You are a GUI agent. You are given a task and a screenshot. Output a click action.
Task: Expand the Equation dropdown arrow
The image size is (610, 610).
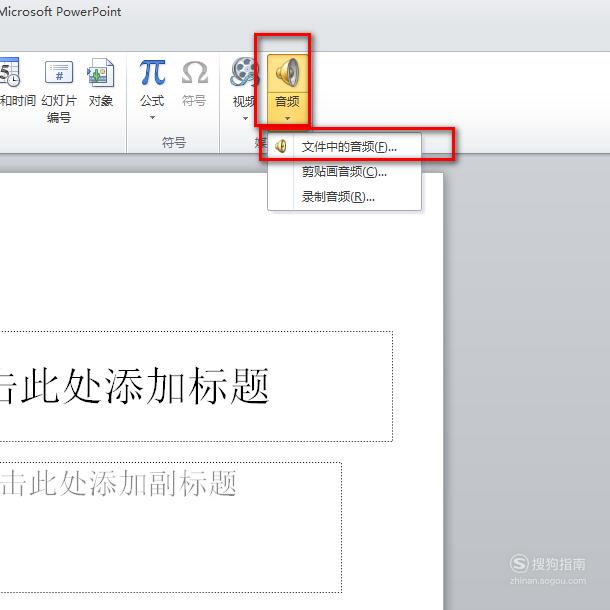pos(152,117)
